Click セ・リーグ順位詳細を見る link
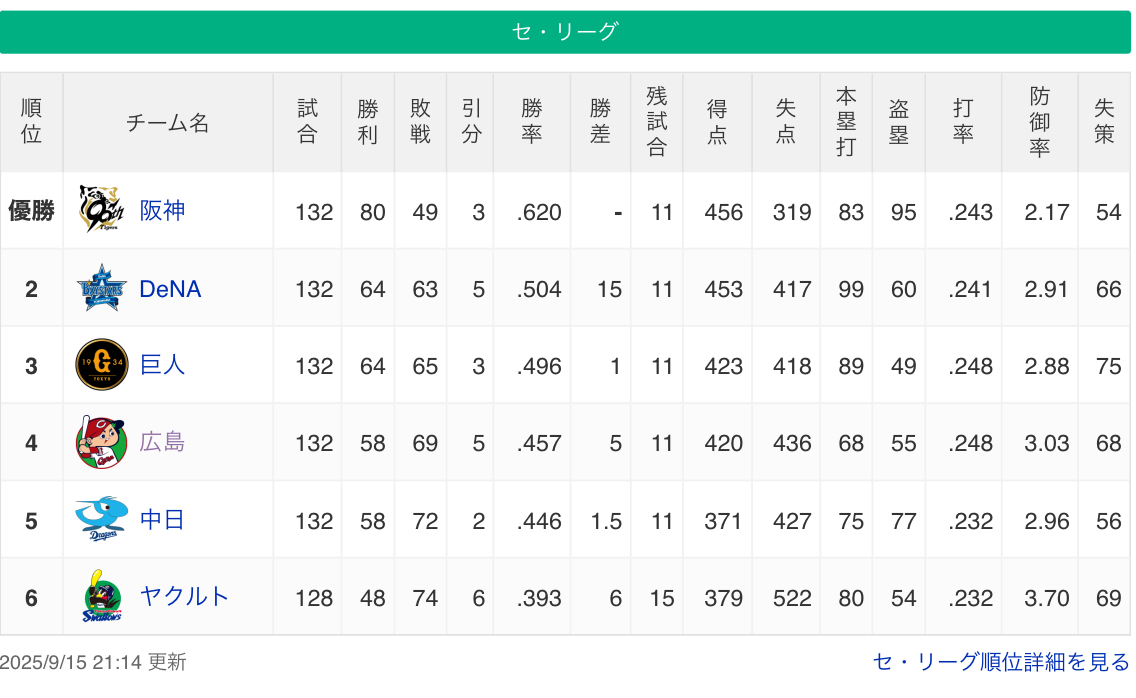Image resolution: width=1136 pixels, height=698 pixels. pos(1001,662)
